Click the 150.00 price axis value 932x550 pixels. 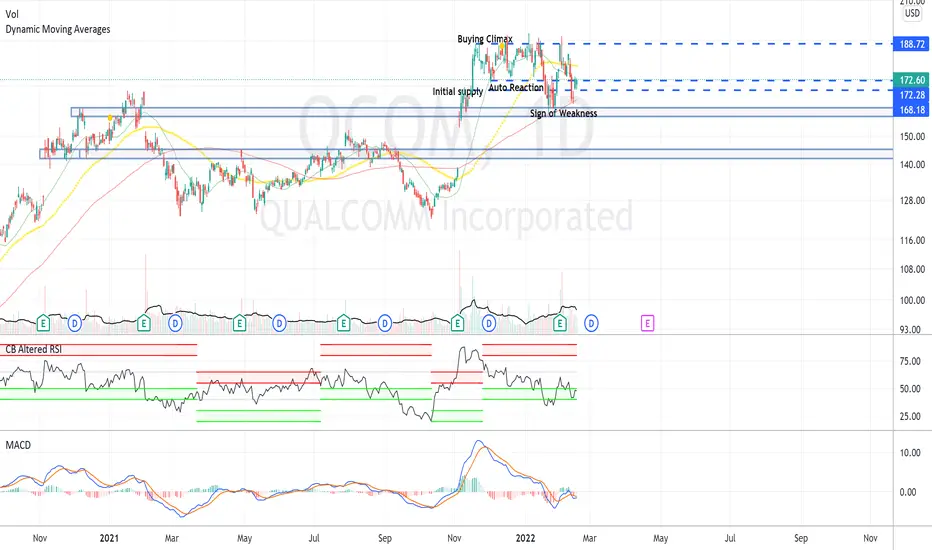click(912, 136)
